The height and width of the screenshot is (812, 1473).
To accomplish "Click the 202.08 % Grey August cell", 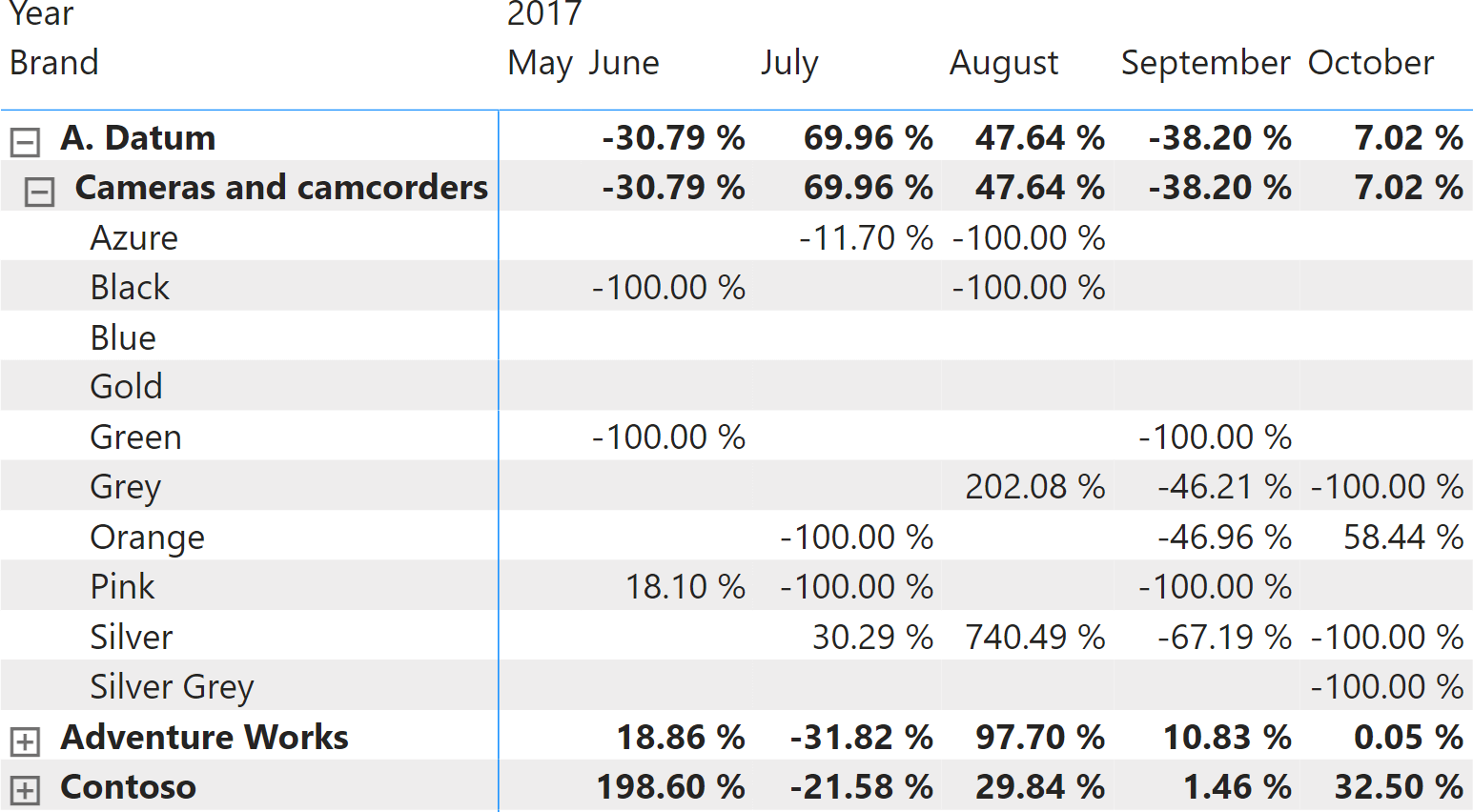I will 1035,487.
